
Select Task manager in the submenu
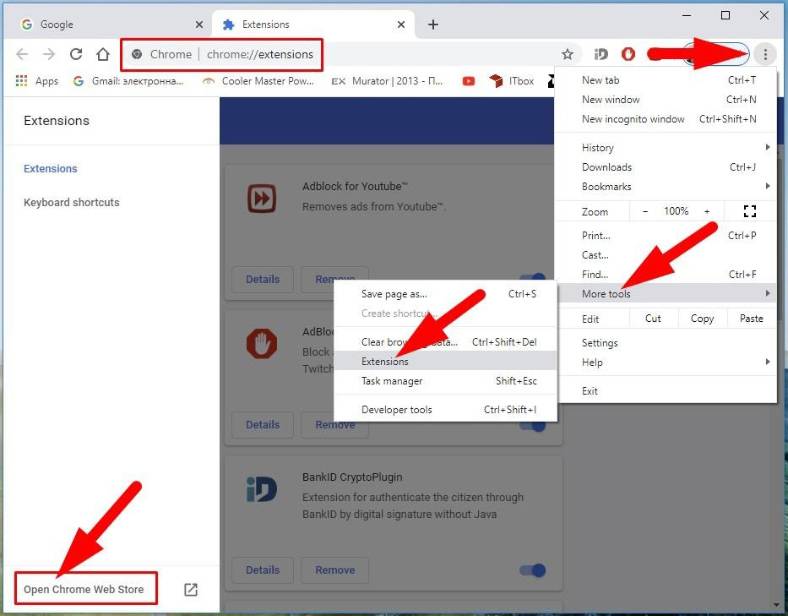point(445,381)
